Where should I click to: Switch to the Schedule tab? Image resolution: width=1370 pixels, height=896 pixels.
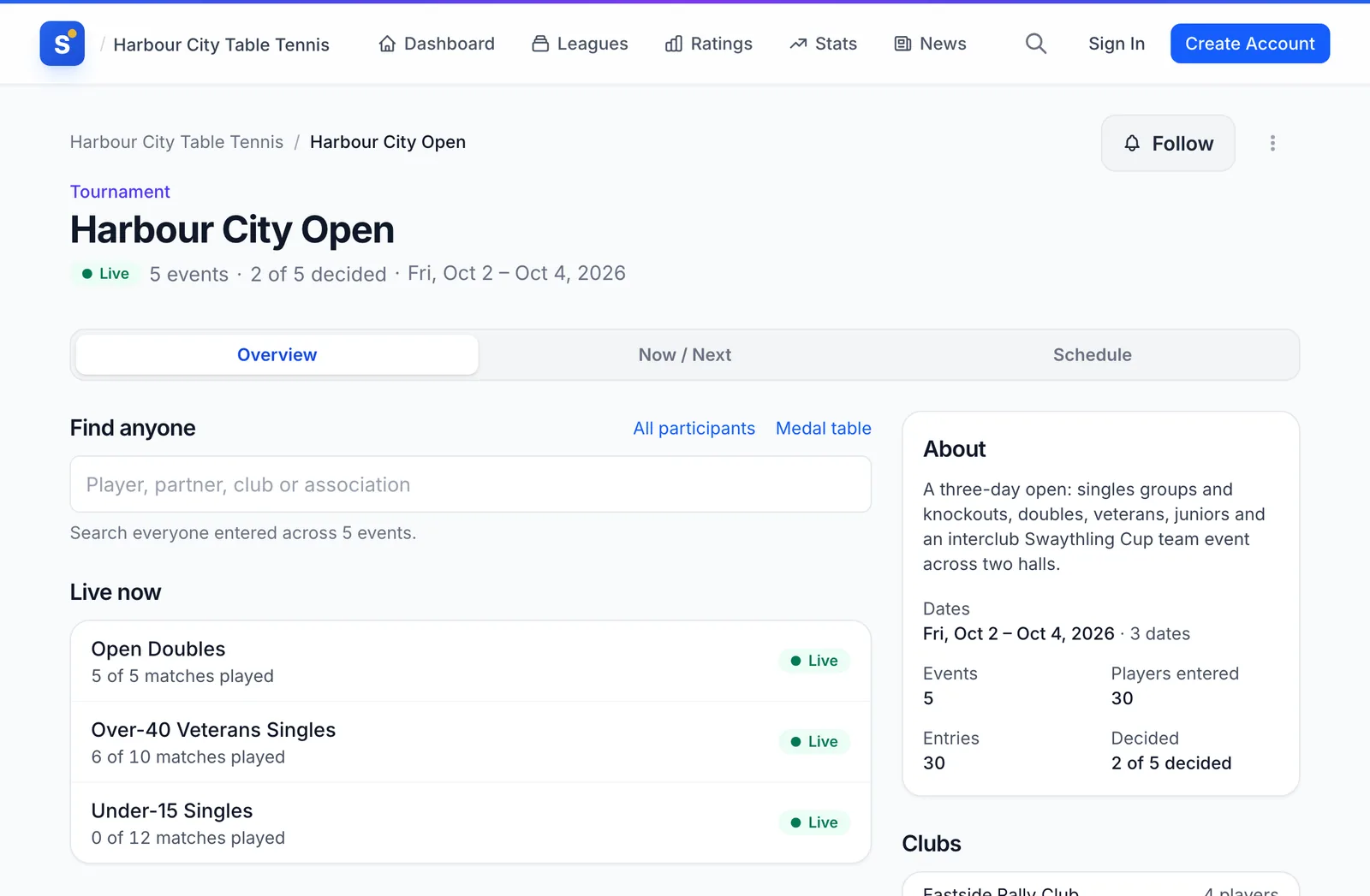click(1092, 354)
